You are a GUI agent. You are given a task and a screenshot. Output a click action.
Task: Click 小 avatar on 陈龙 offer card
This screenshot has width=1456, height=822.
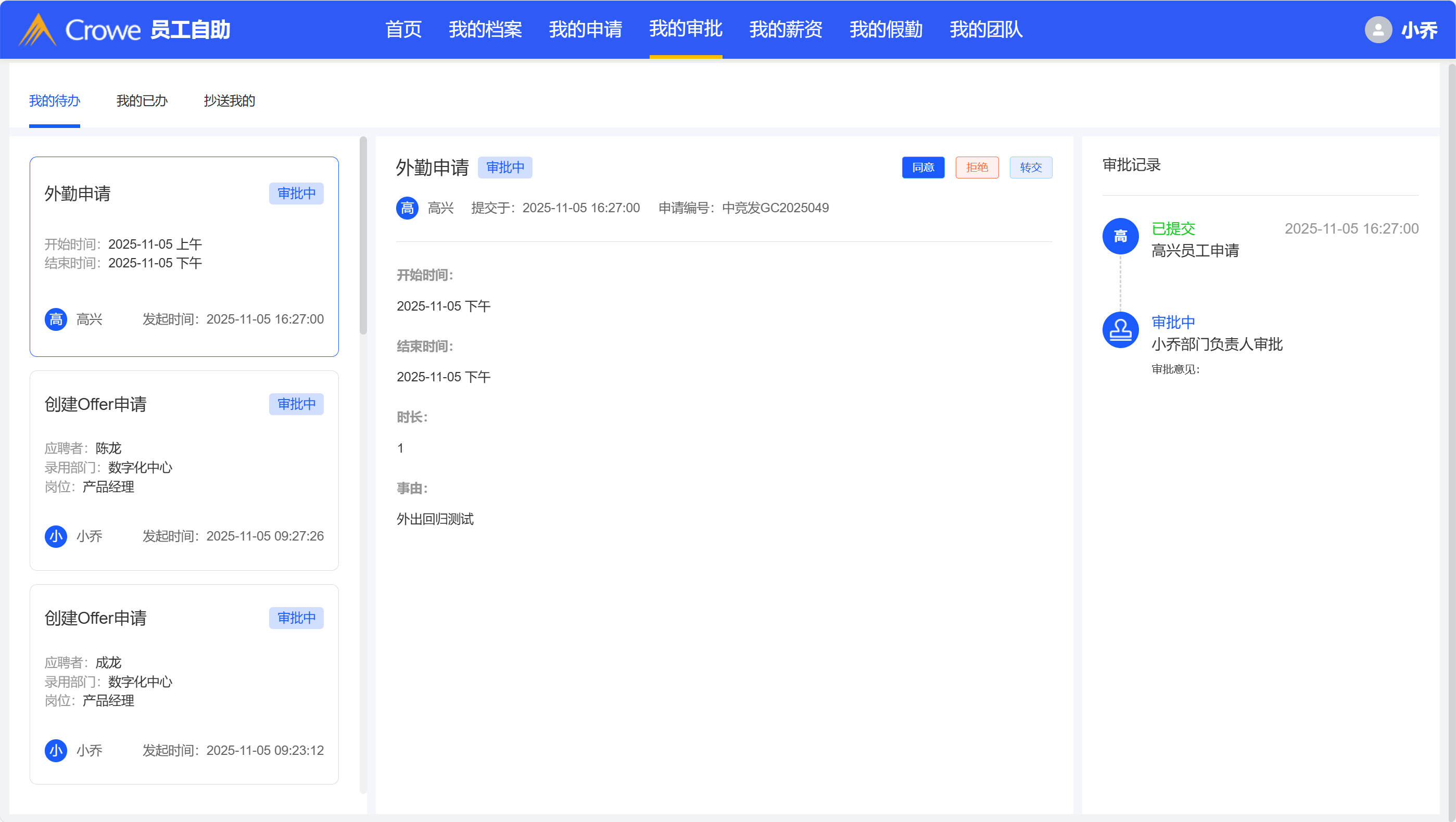(55, 536)
